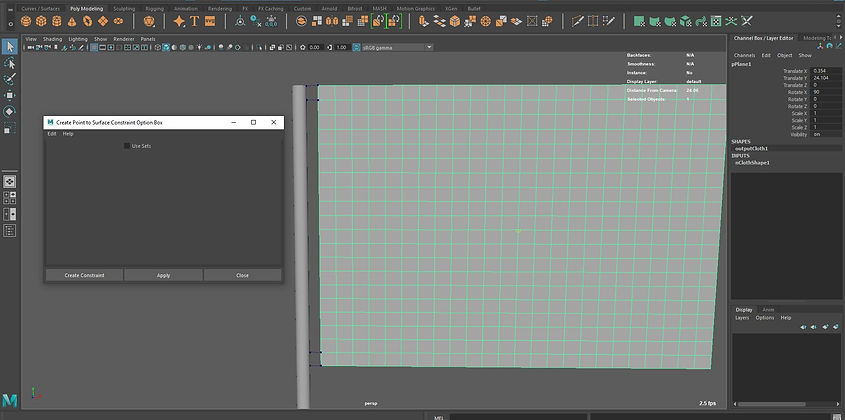Open Edit menu in Option Box window

[52, 134]
